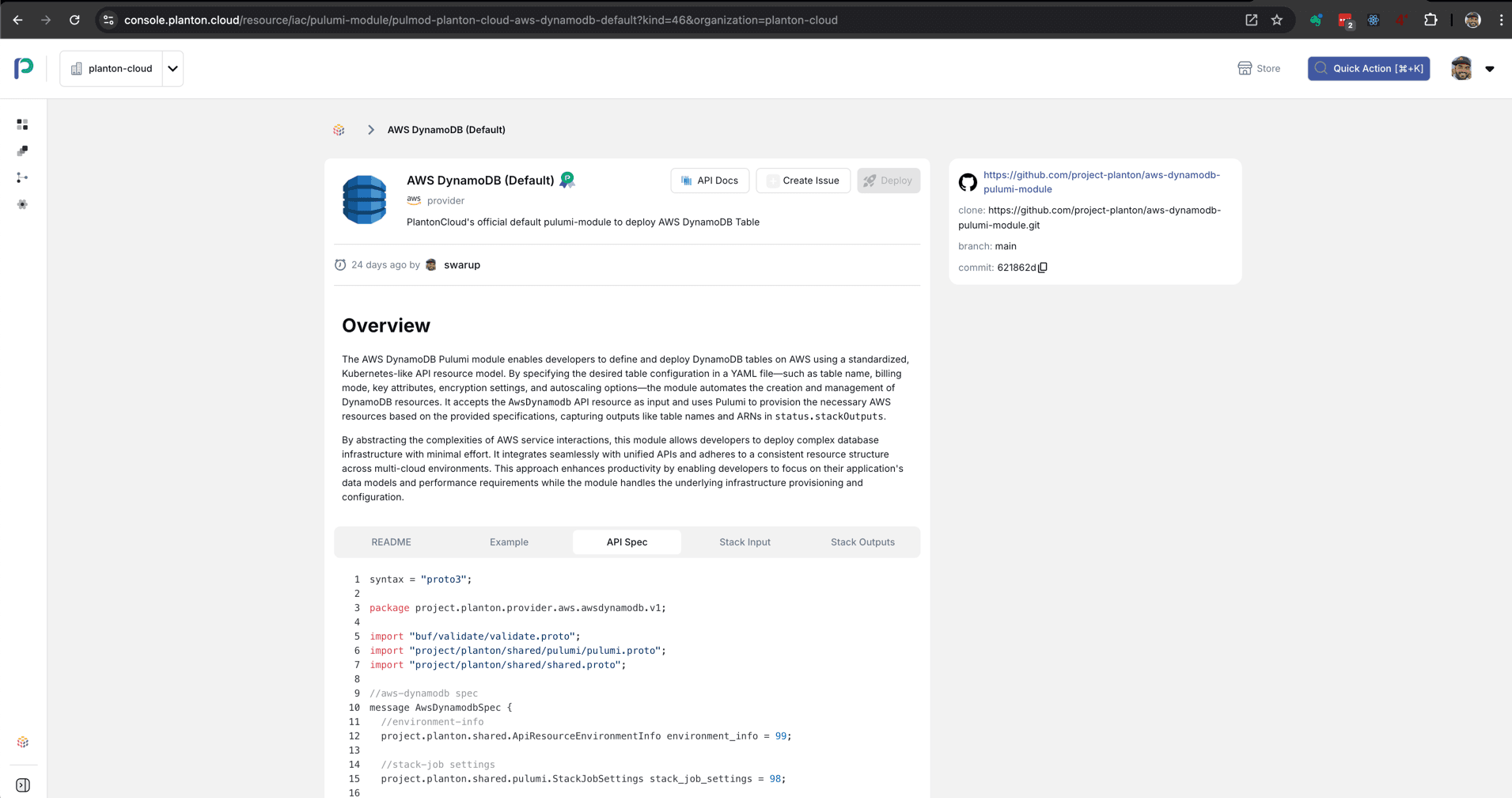Image resolution: width=1512 pixels, height=798 pixels.
Task: Click swarup's small avatar image
Action: [x=431, y=265]
